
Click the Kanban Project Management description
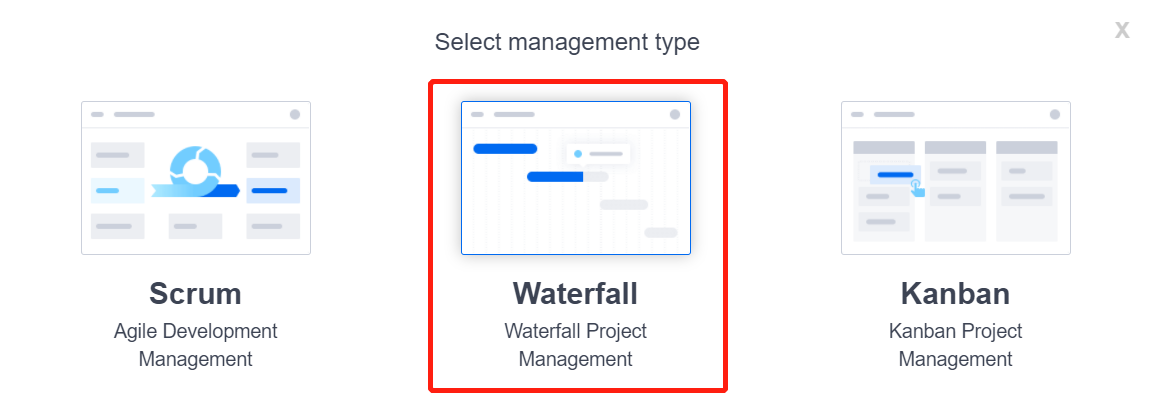[955, 344]
